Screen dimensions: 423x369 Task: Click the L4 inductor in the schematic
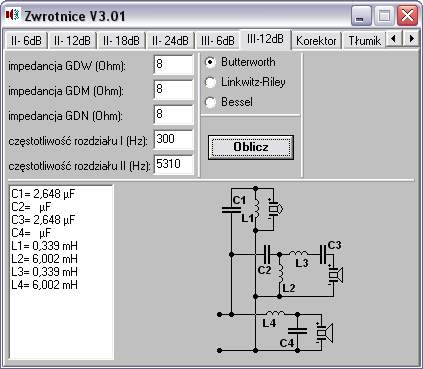(x=275, y=313)
